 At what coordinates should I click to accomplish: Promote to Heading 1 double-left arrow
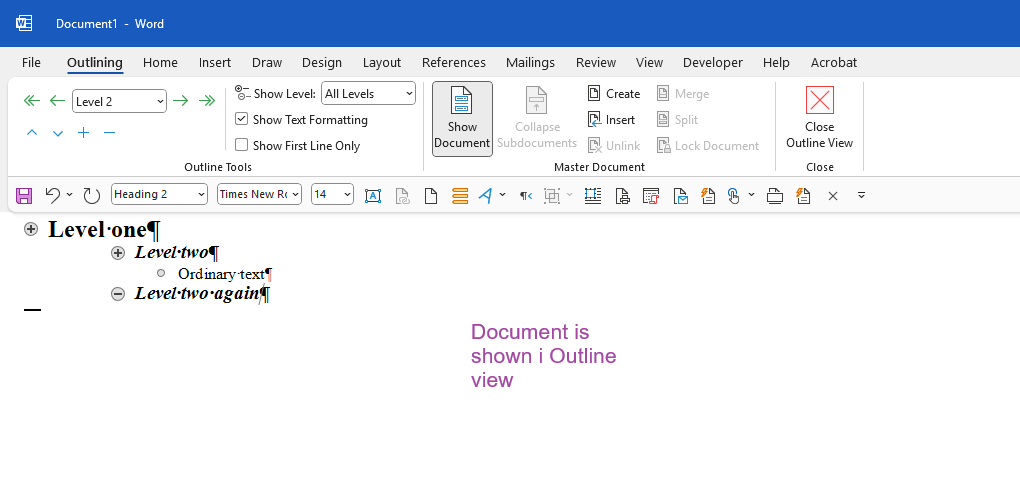pyautogui.click(x=32, y=101)
